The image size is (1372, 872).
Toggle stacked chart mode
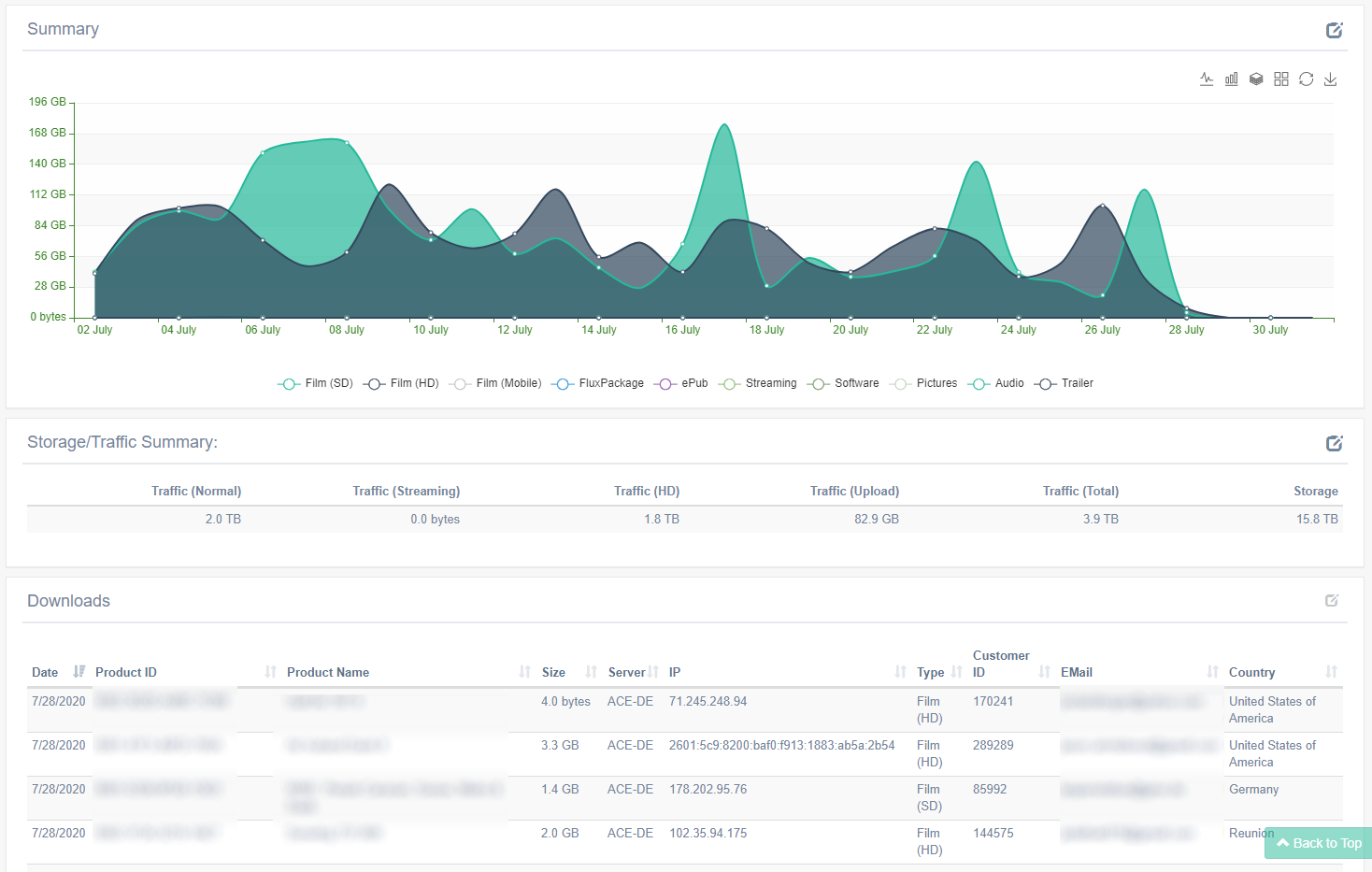[x=1256, y=79]
